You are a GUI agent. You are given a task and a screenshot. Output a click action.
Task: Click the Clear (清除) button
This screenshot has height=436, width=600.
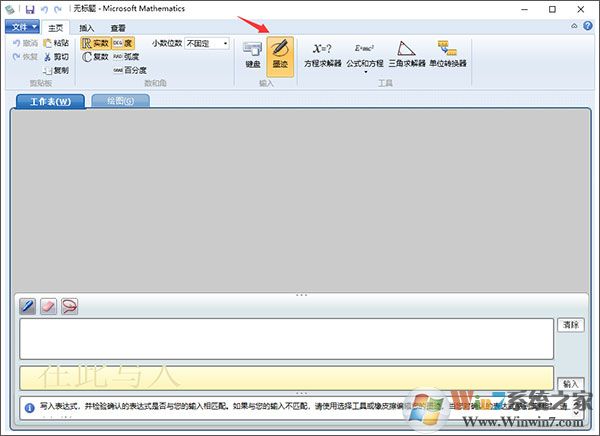[x=571, y=325]
